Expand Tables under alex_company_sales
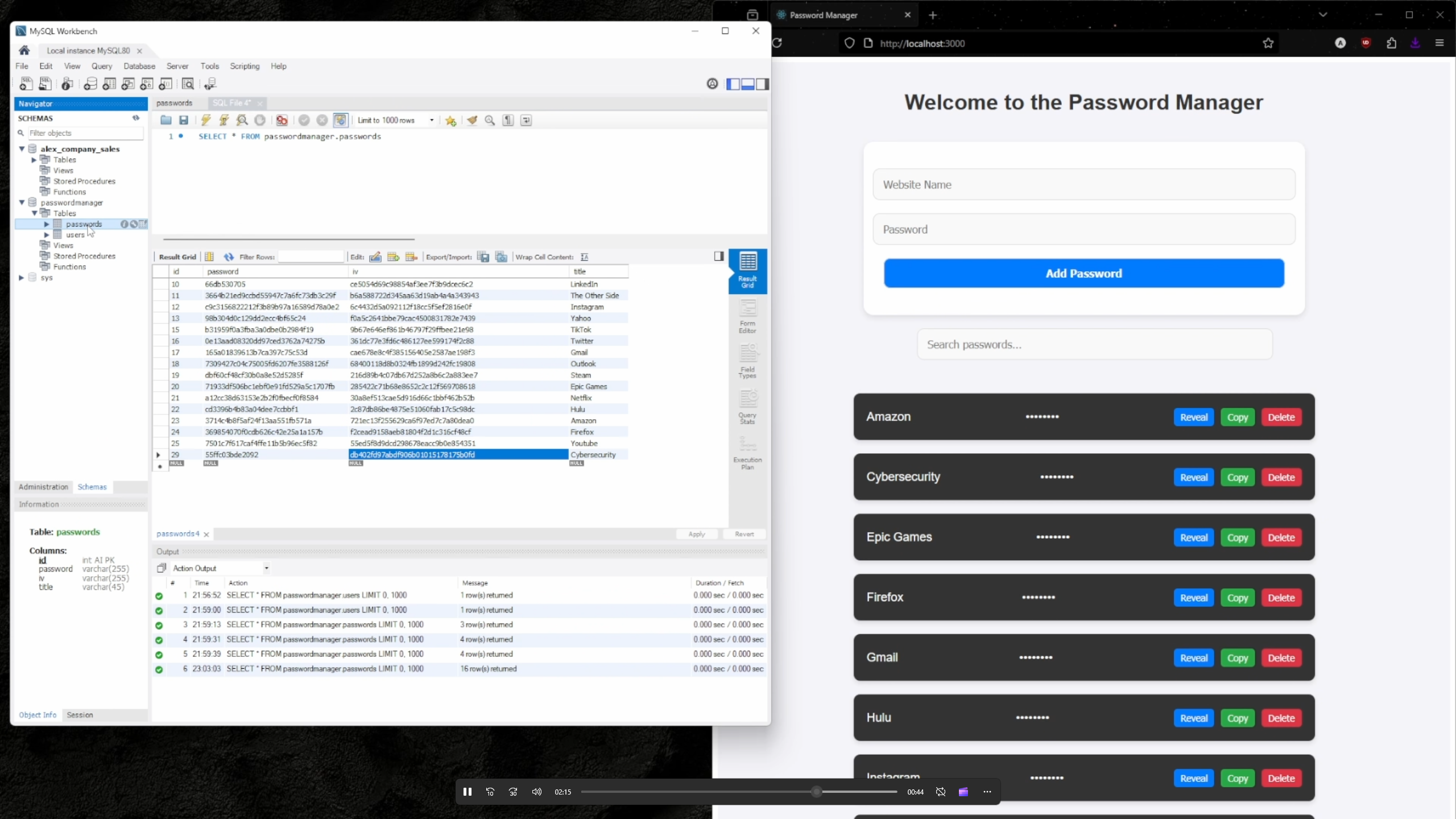 pos(34,160)
